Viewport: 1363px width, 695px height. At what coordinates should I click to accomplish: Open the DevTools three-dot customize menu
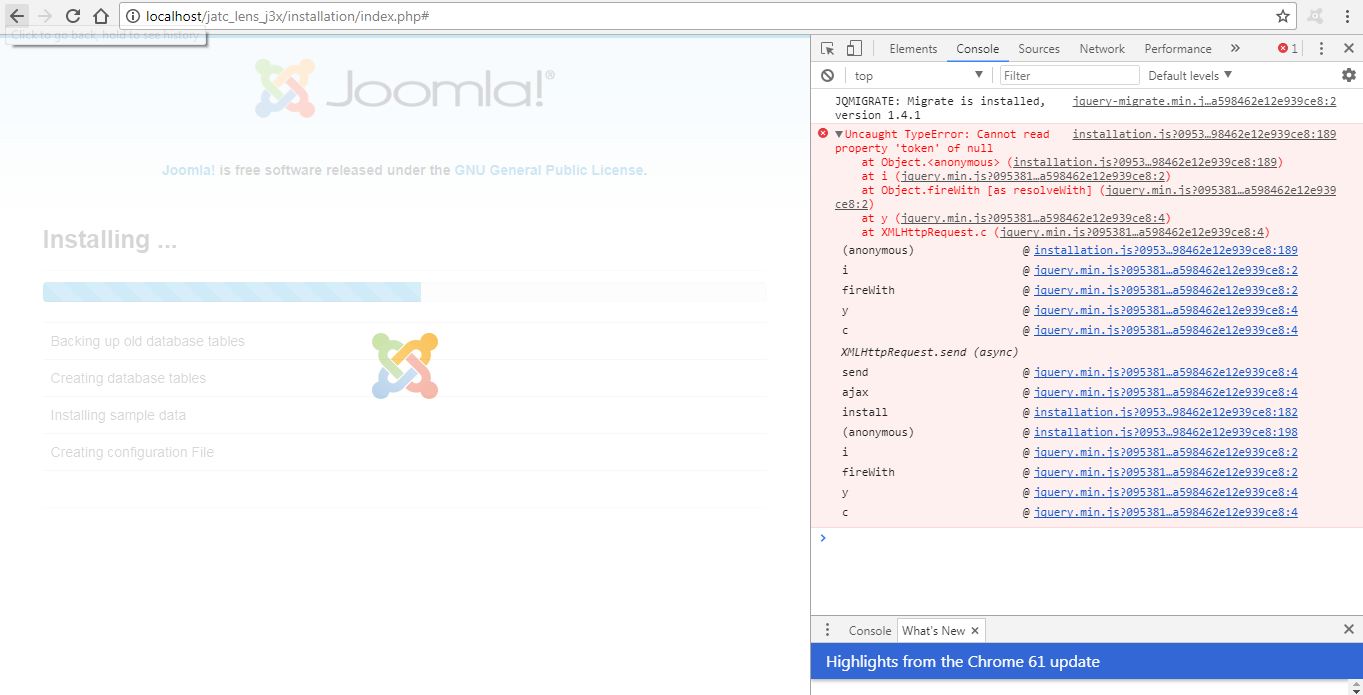click(x=1321, y=48)
